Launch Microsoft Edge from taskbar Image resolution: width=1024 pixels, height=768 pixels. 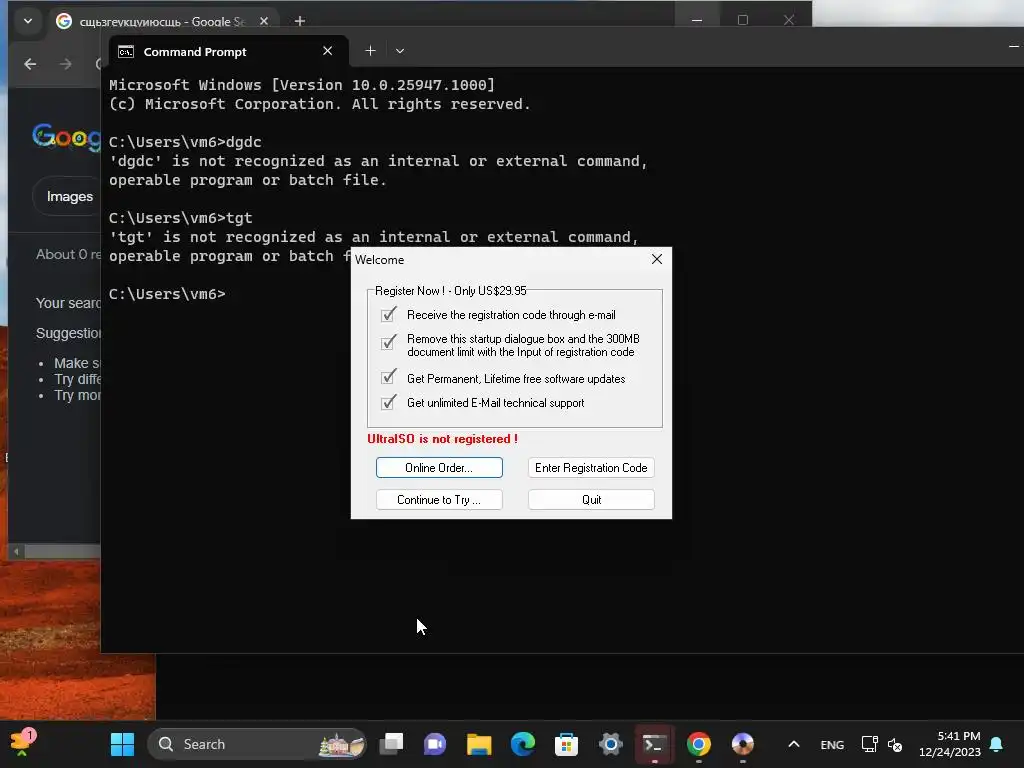click(x=522, y=744)
